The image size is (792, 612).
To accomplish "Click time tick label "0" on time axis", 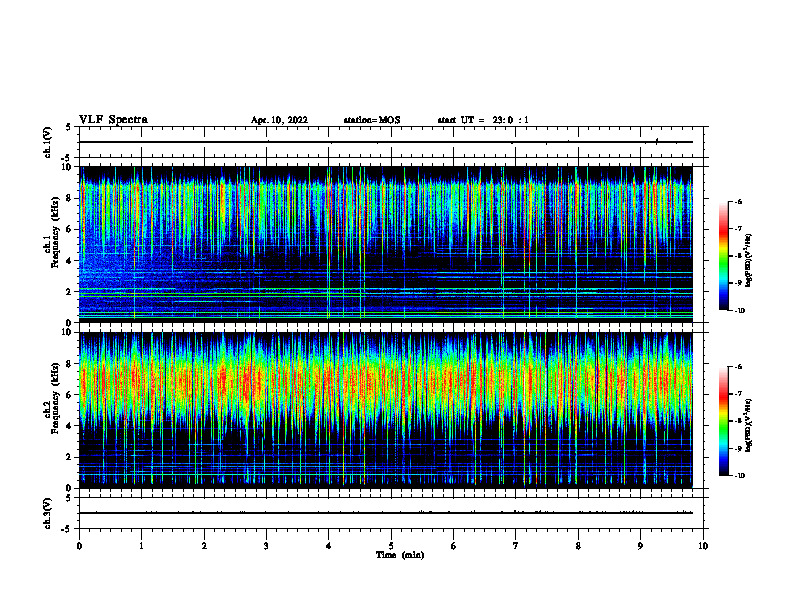I will [x=79, y=546].
